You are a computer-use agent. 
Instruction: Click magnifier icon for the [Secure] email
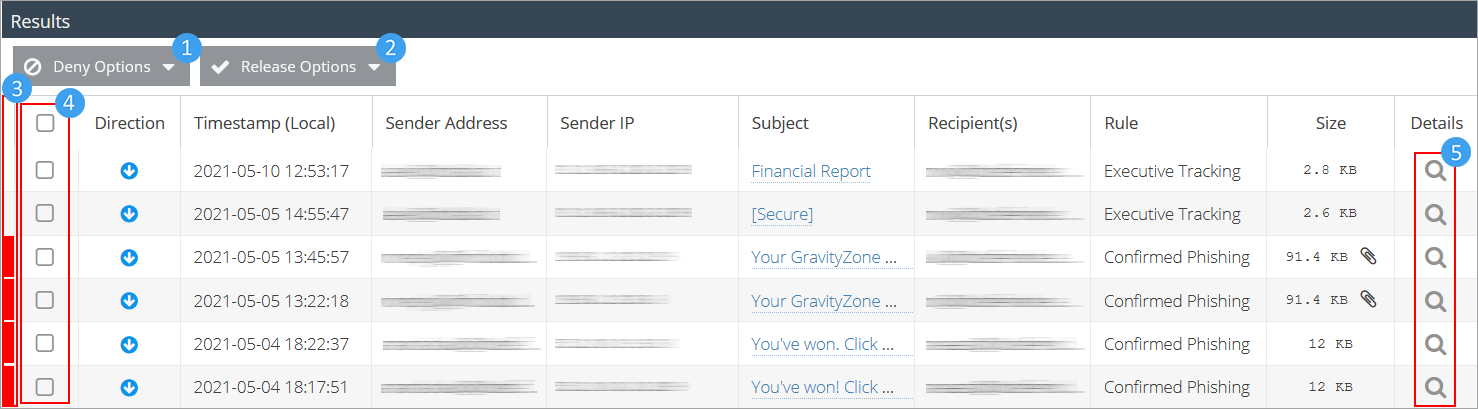point(1435,214)
